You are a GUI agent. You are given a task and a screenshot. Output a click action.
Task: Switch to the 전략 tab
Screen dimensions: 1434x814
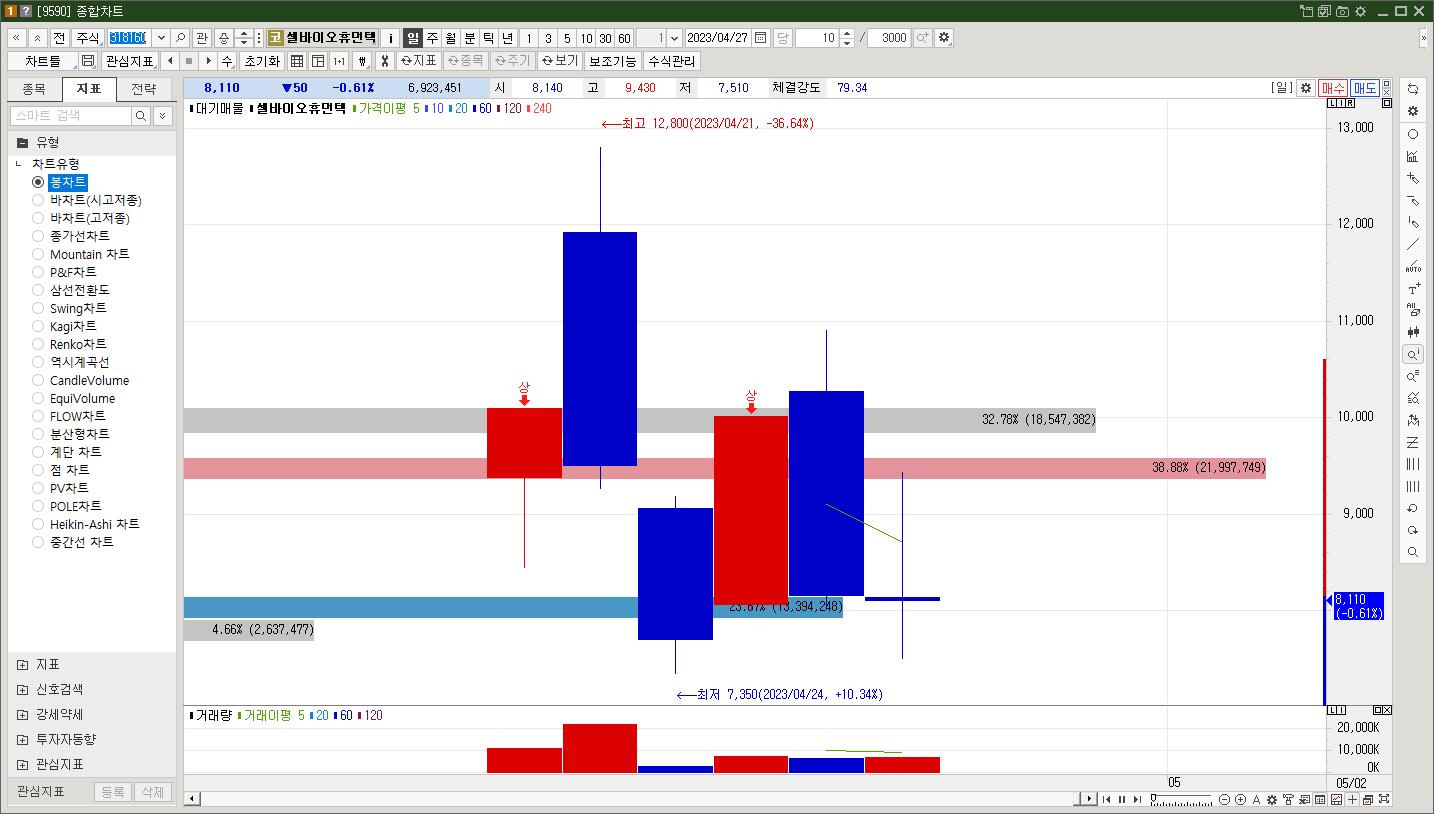click(x=144, y=89)
